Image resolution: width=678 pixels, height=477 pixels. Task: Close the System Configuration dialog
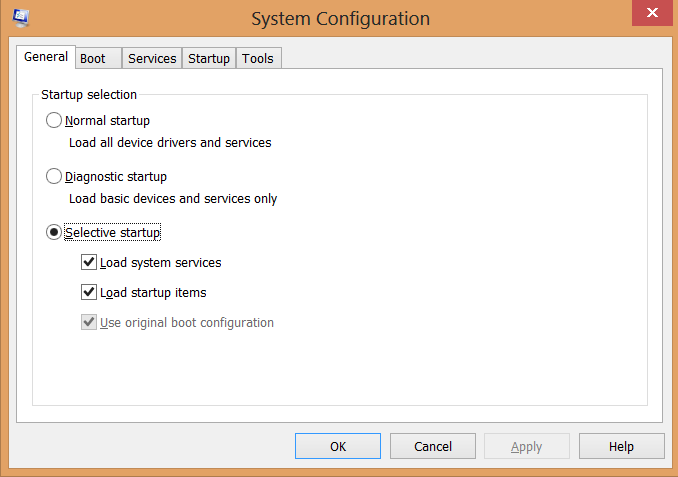pyautogui.click(x=652, y=13)
